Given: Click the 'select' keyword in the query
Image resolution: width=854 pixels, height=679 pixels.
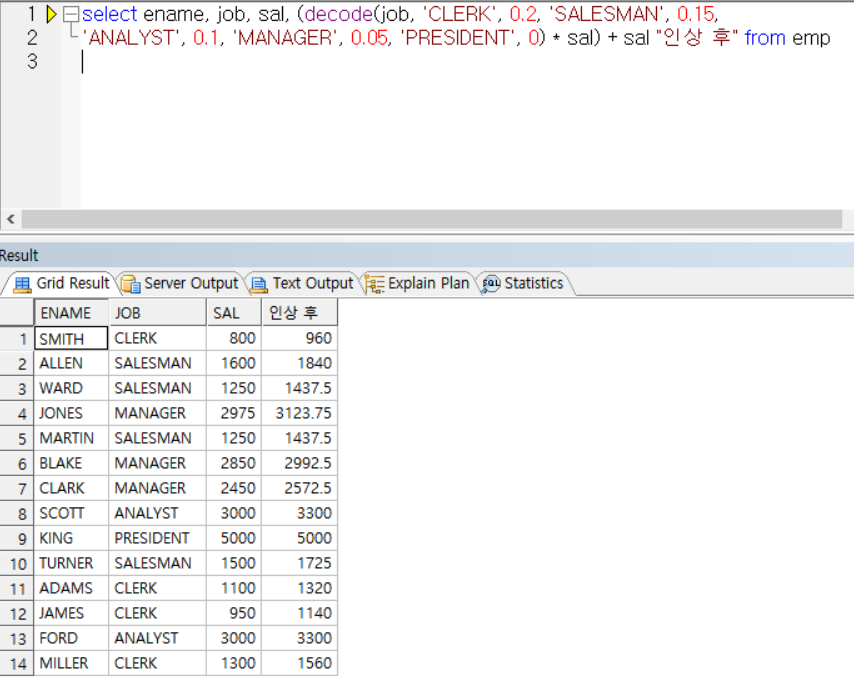Looking at the screenshot, I should coord(109,14).
